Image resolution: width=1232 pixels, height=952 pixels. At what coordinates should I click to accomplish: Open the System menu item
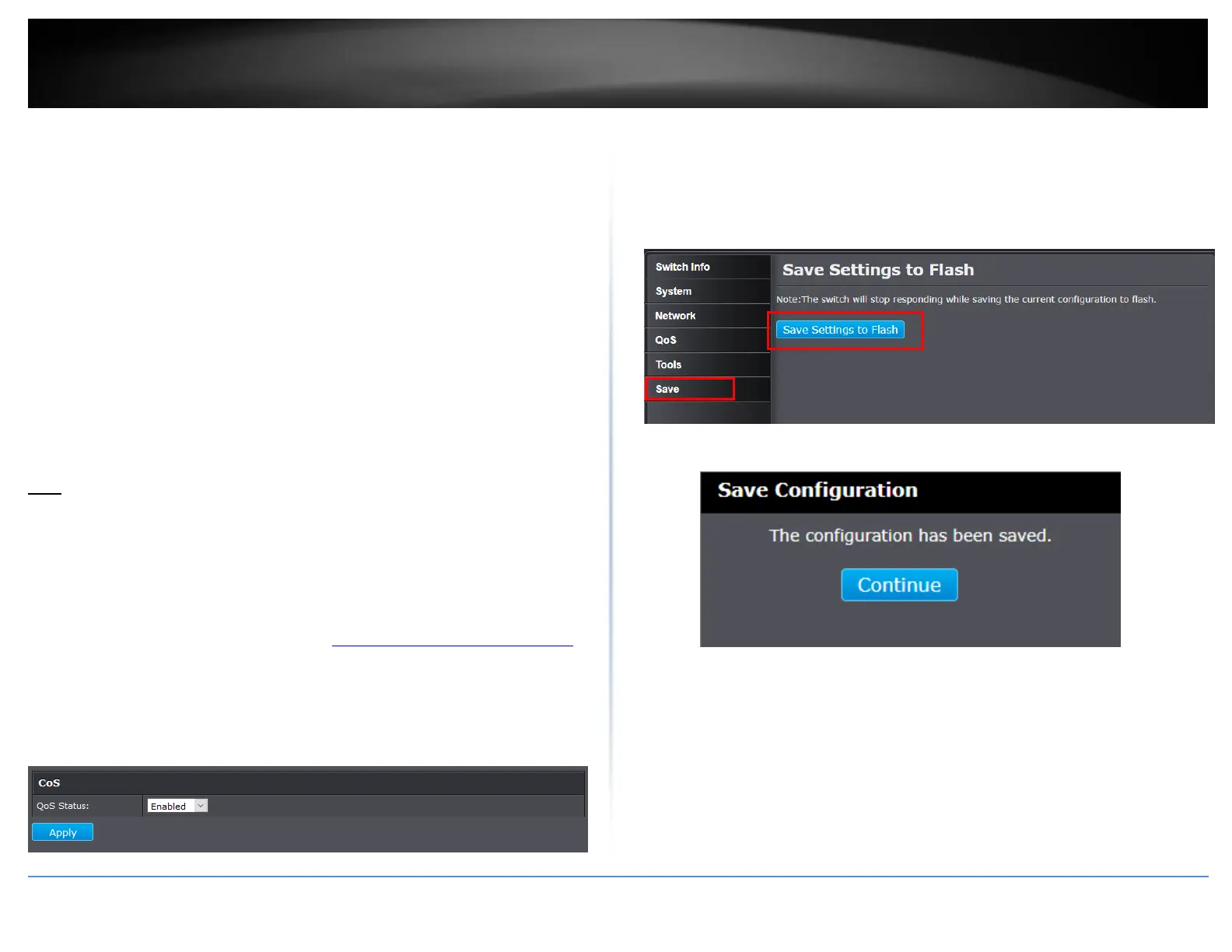707,292
